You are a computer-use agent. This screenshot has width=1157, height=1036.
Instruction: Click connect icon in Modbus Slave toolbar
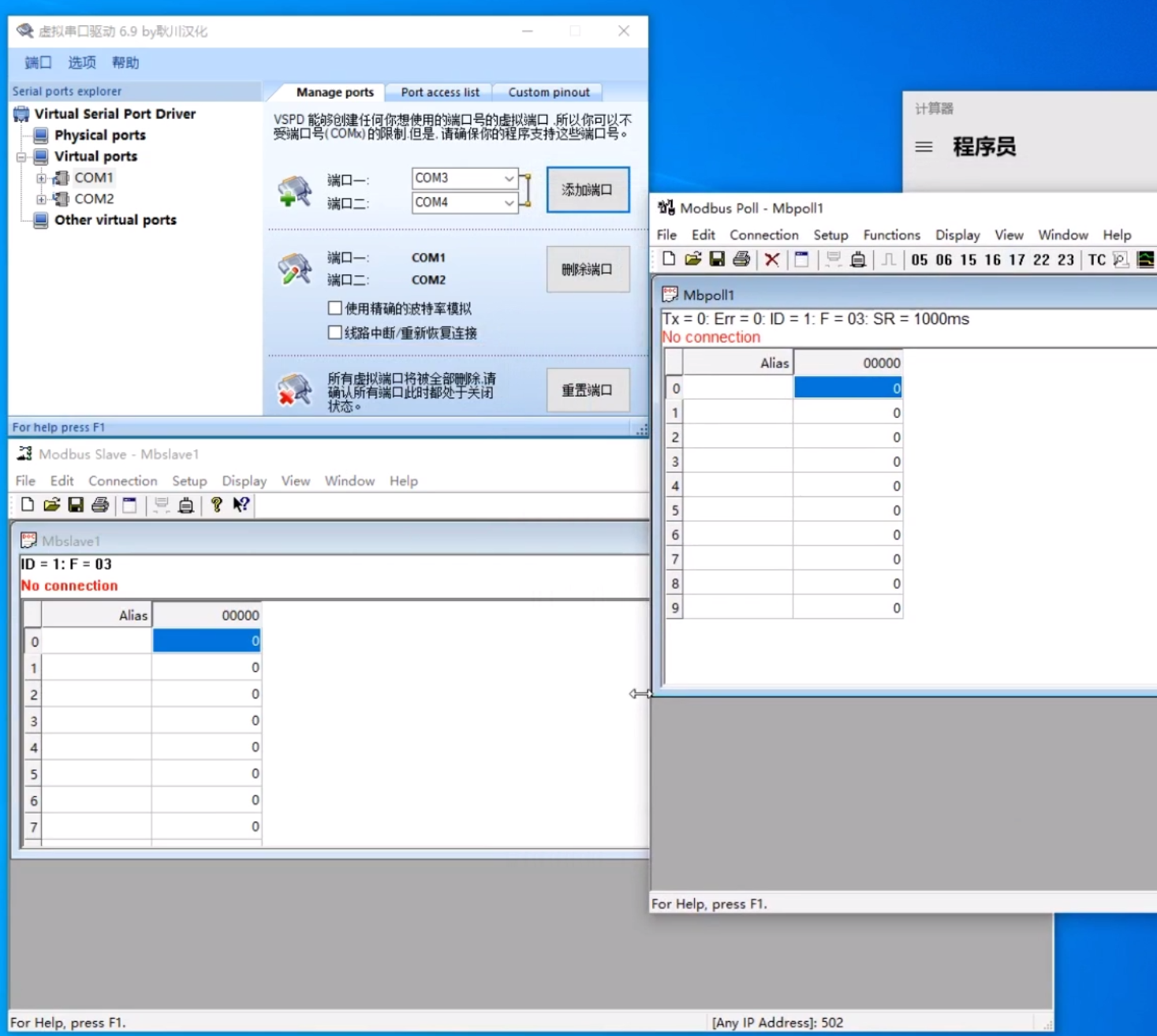pos(162,505)
